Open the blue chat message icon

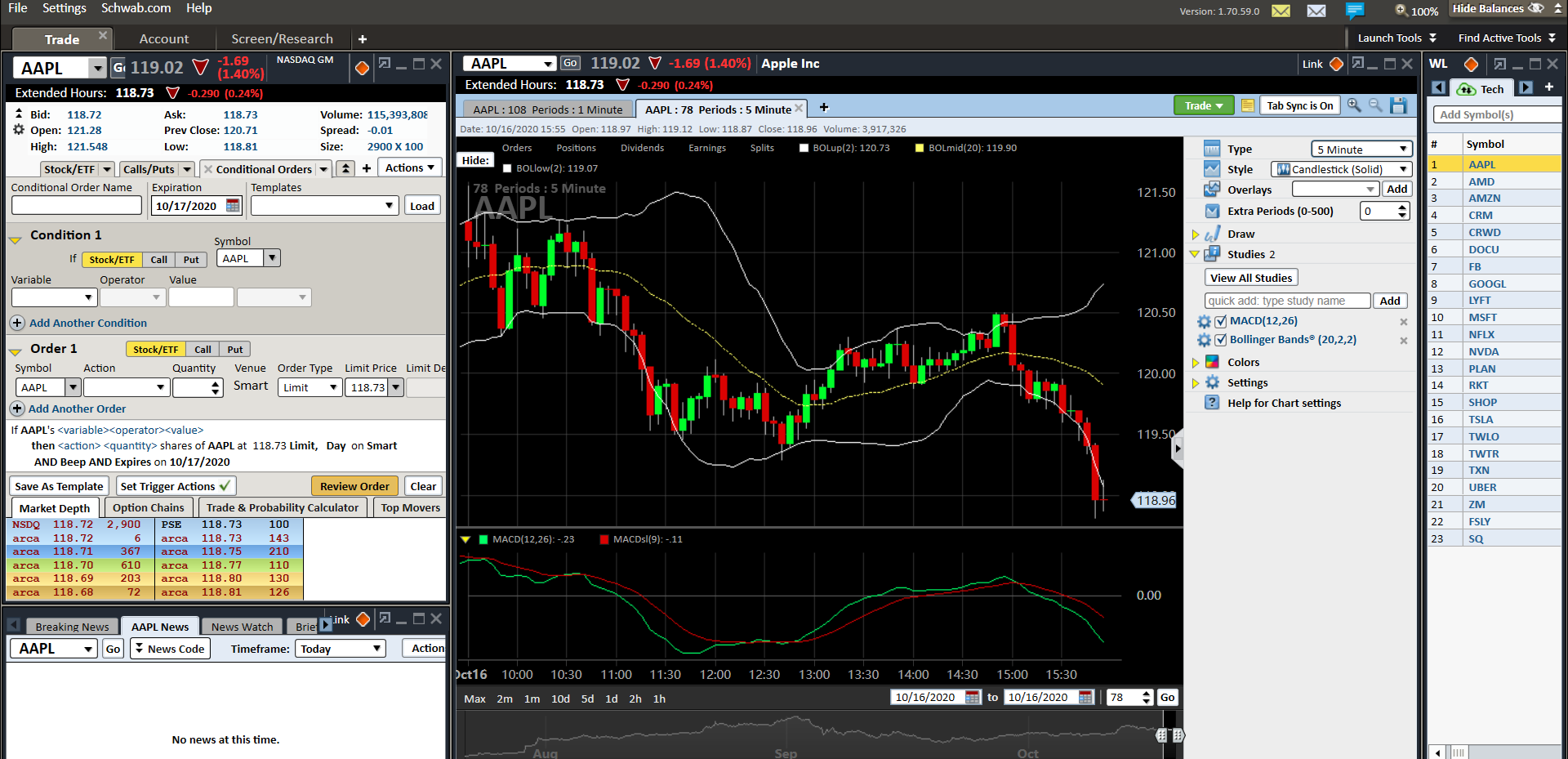point(1355,11)
